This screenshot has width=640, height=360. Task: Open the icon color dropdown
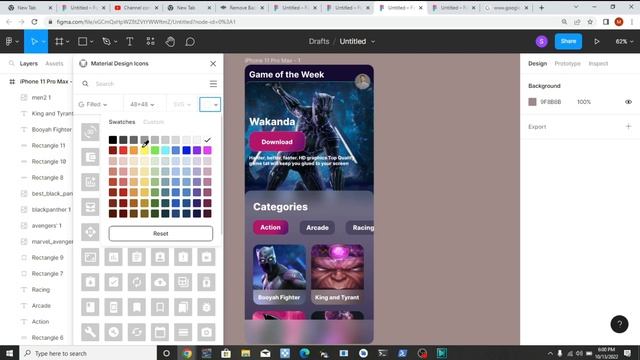coord(210,105)
